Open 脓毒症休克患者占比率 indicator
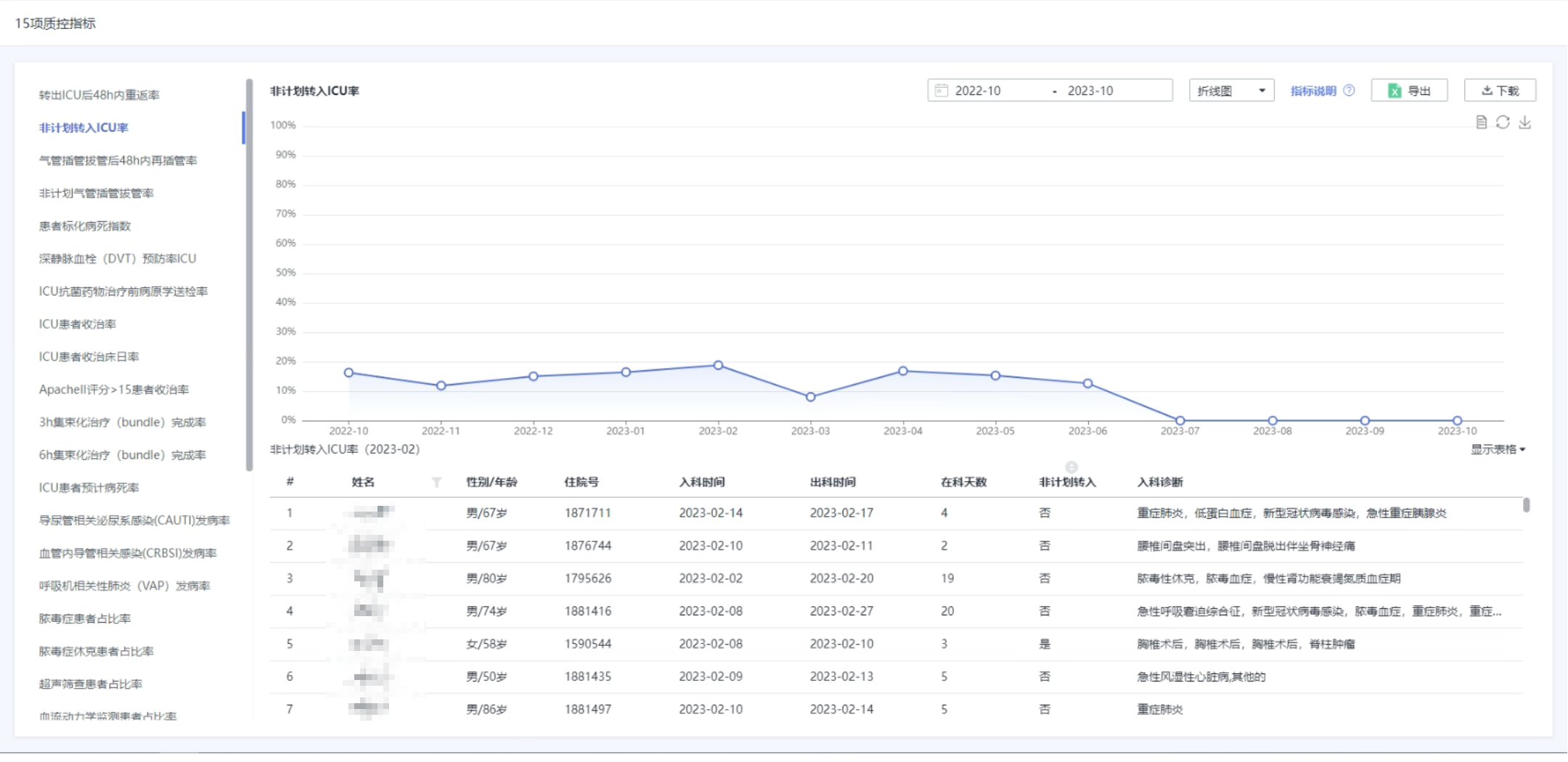 coord(97,651)
